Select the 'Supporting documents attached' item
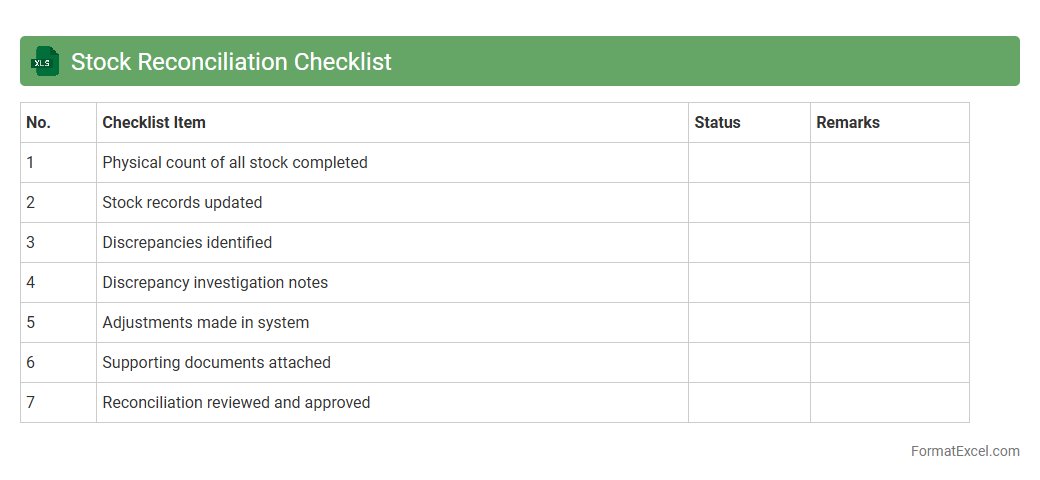The height and width of the screenshot is (480, 1040). [216, 362]
